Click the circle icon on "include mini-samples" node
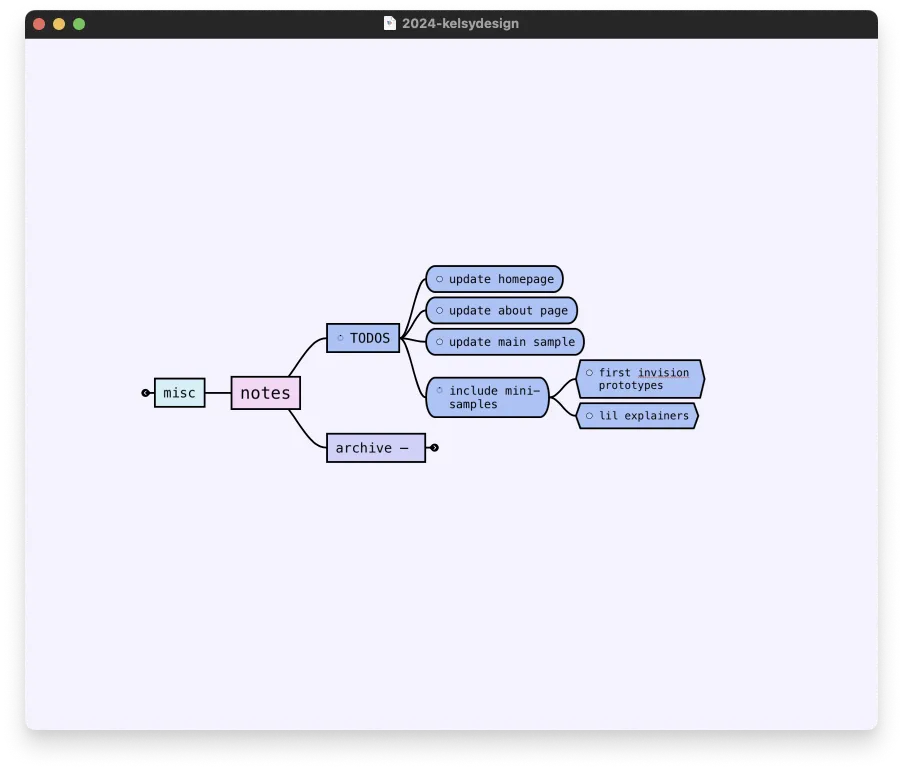The image size is (903, 770). (x=438, y=389)
